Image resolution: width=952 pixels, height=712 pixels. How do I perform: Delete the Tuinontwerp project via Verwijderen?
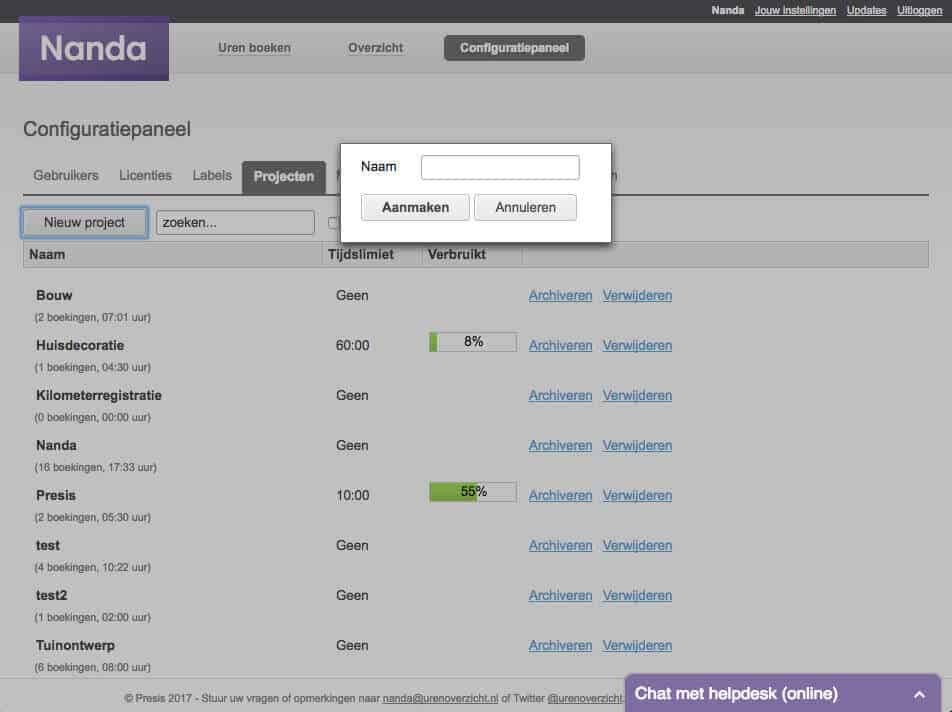click(x=637, y=646)
